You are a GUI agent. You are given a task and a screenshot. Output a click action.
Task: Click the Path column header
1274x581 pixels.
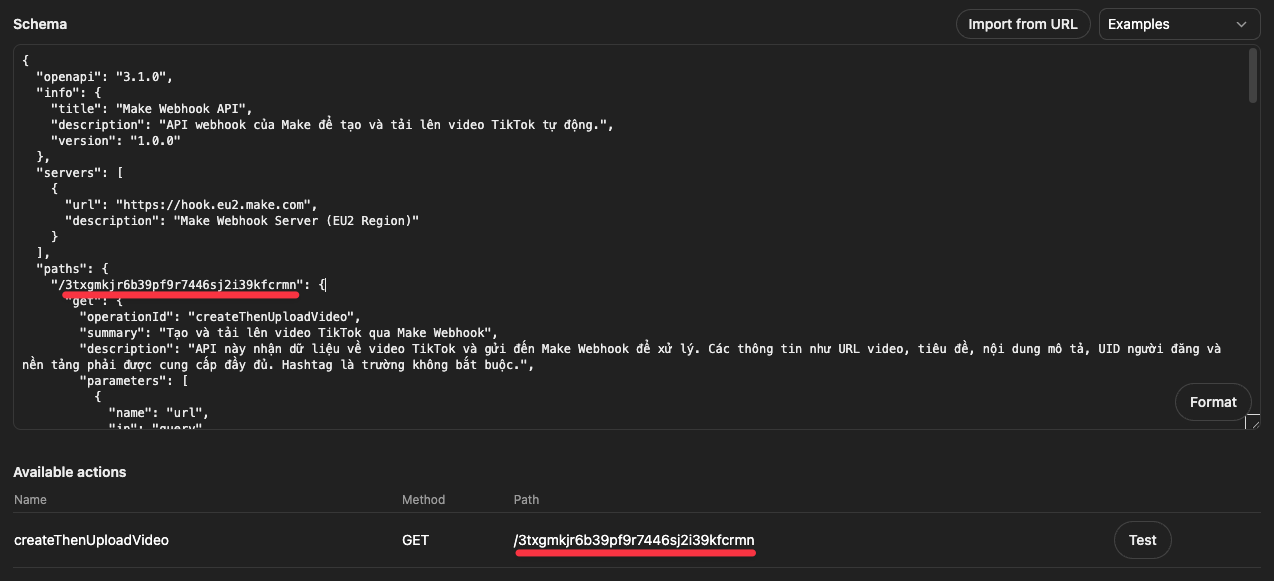coord(526,499)
